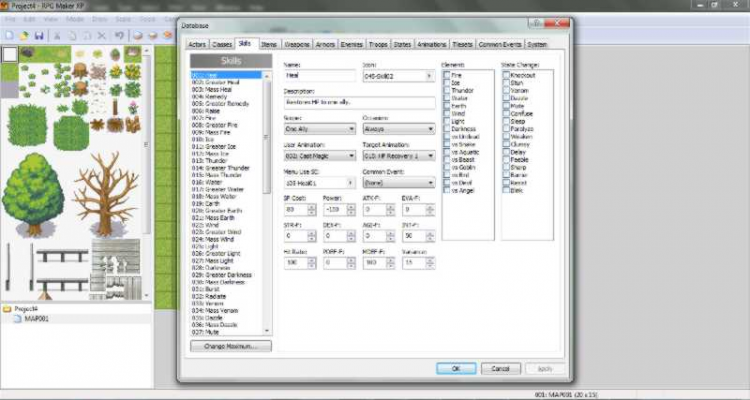Increase the SP Cost spinner value
Image resolution: width=750 pixels, height=400 pixels.
[312, 207]
